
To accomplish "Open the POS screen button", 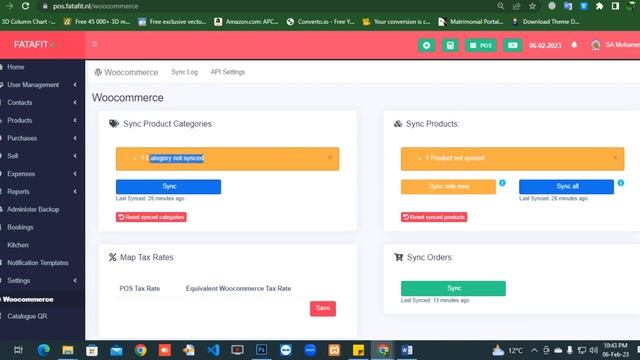I will [x=481, y=45].
